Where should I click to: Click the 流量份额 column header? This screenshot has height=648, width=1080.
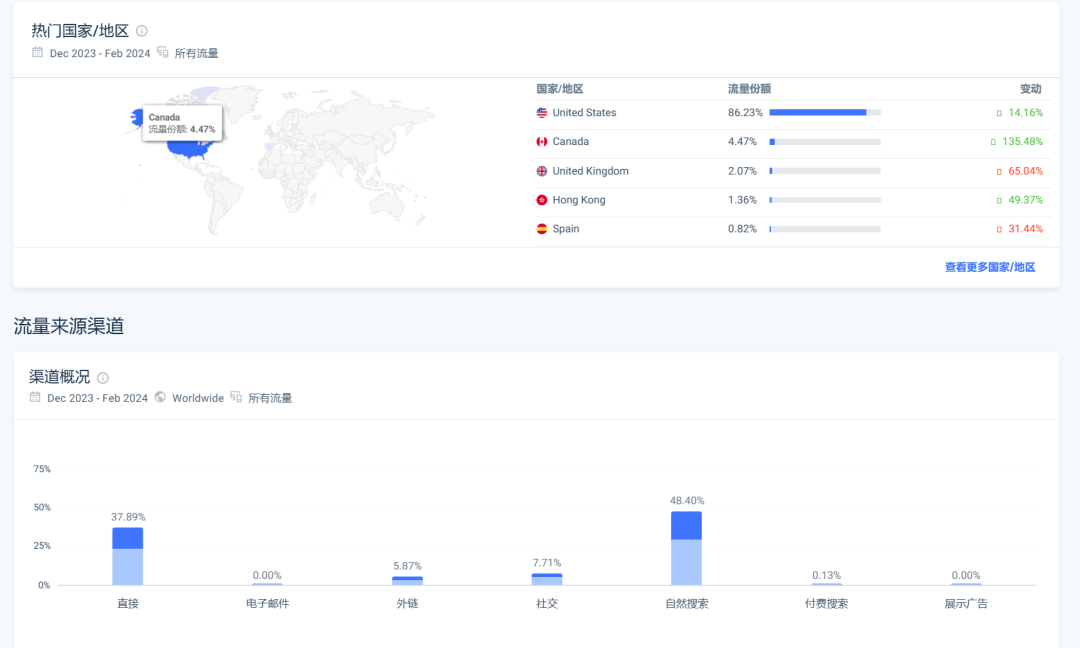point(749,89)
